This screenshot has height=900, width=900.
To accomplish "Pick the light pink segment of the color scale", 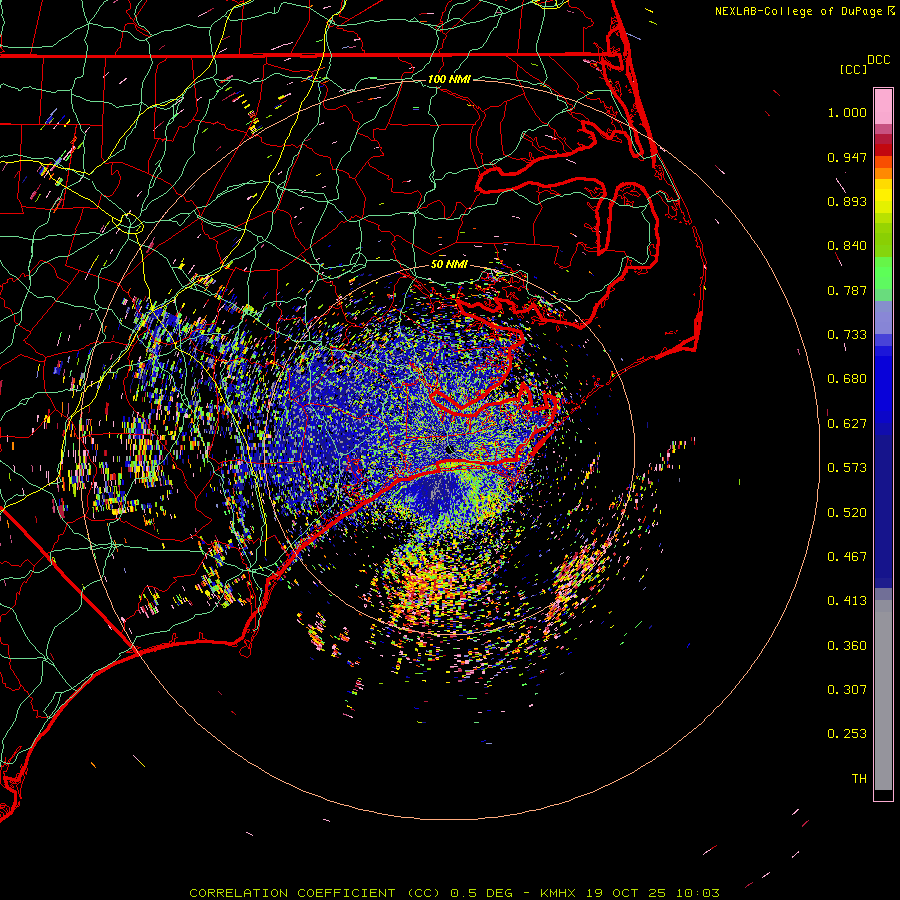I will (x=883, y=107).
